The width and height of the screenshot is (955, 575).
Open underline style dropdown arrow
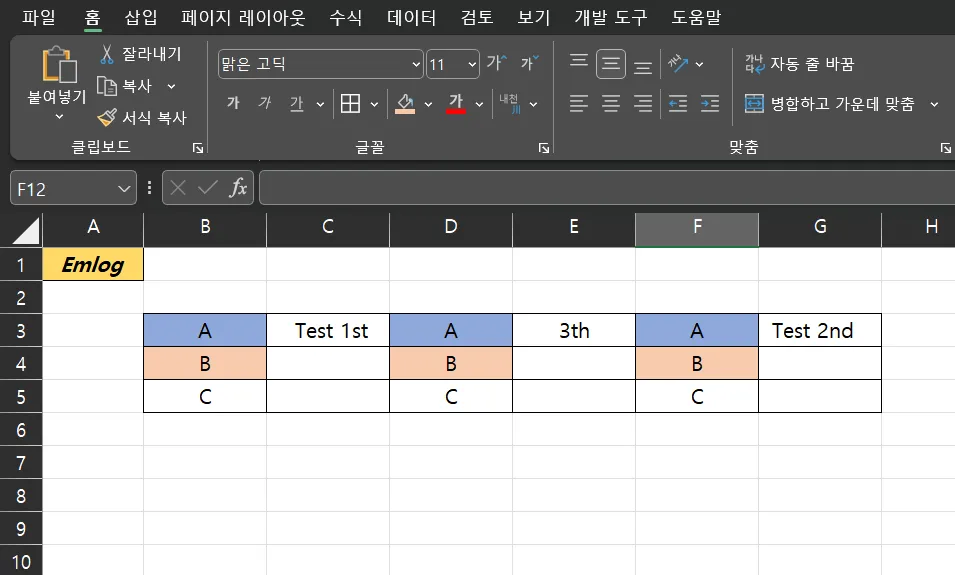click(x=320, y=104)
